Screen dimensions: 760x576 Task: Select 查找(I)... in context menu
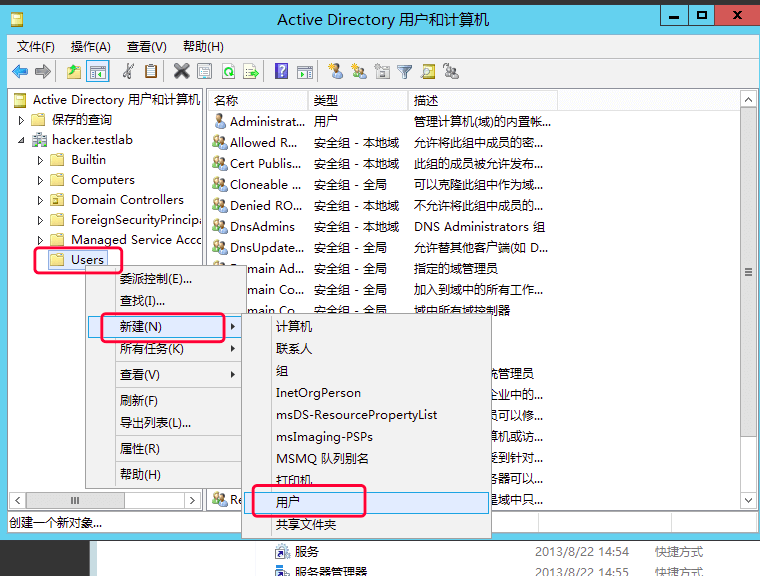(x=165, y=301)
